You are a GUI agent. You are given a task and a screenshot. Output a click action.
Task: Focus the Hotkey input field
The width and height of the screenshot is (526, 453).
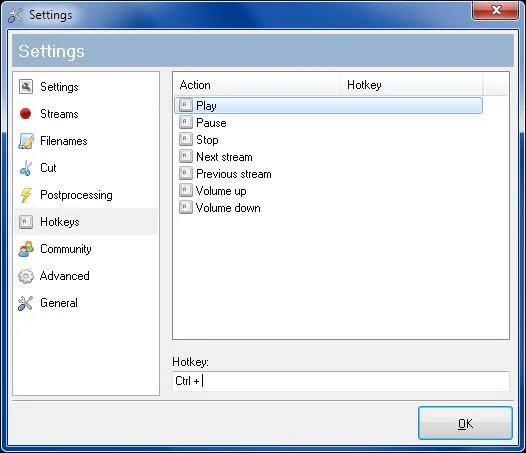(341, 381)
